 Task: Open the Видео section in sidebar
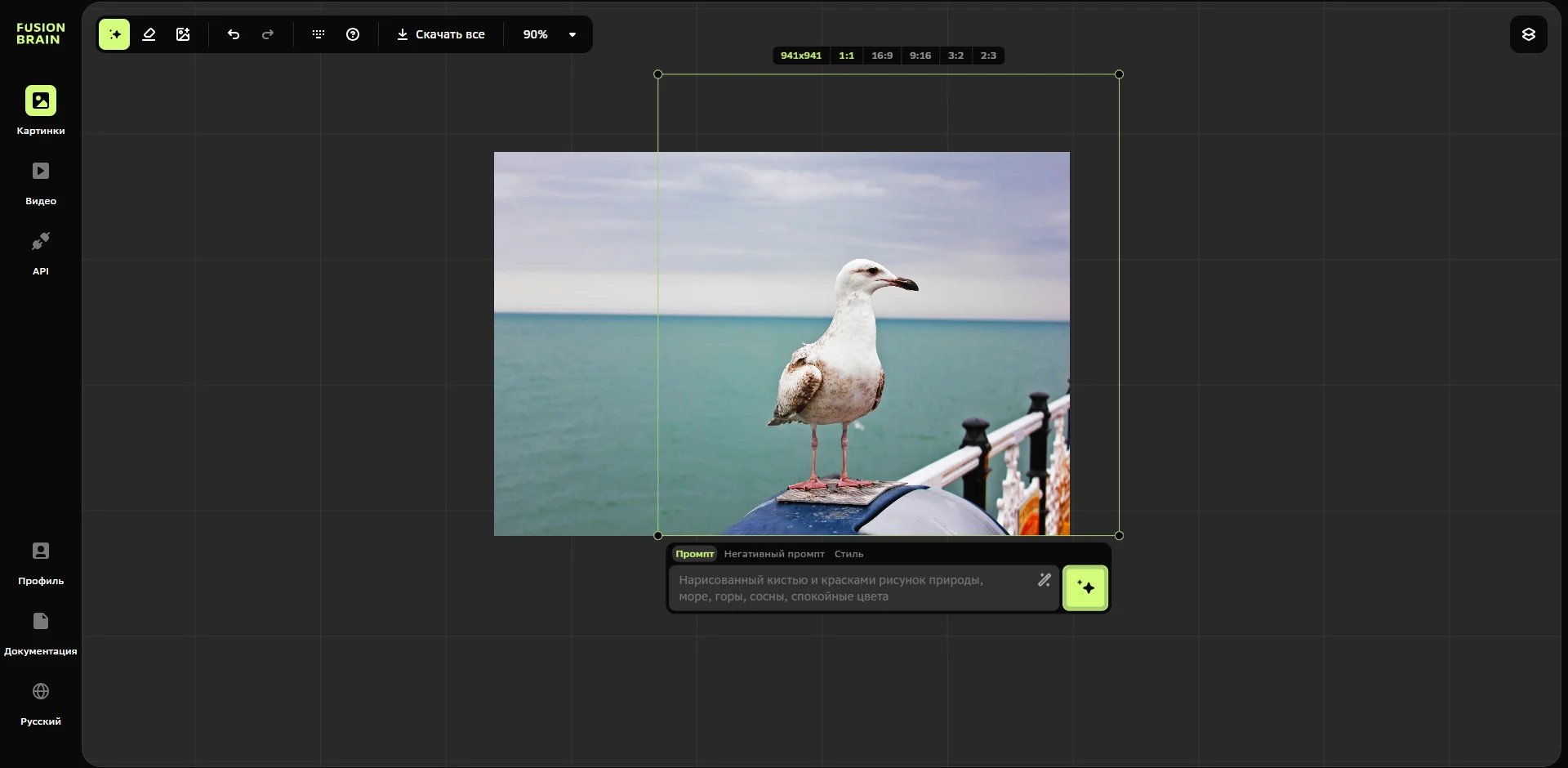point(41,183)
